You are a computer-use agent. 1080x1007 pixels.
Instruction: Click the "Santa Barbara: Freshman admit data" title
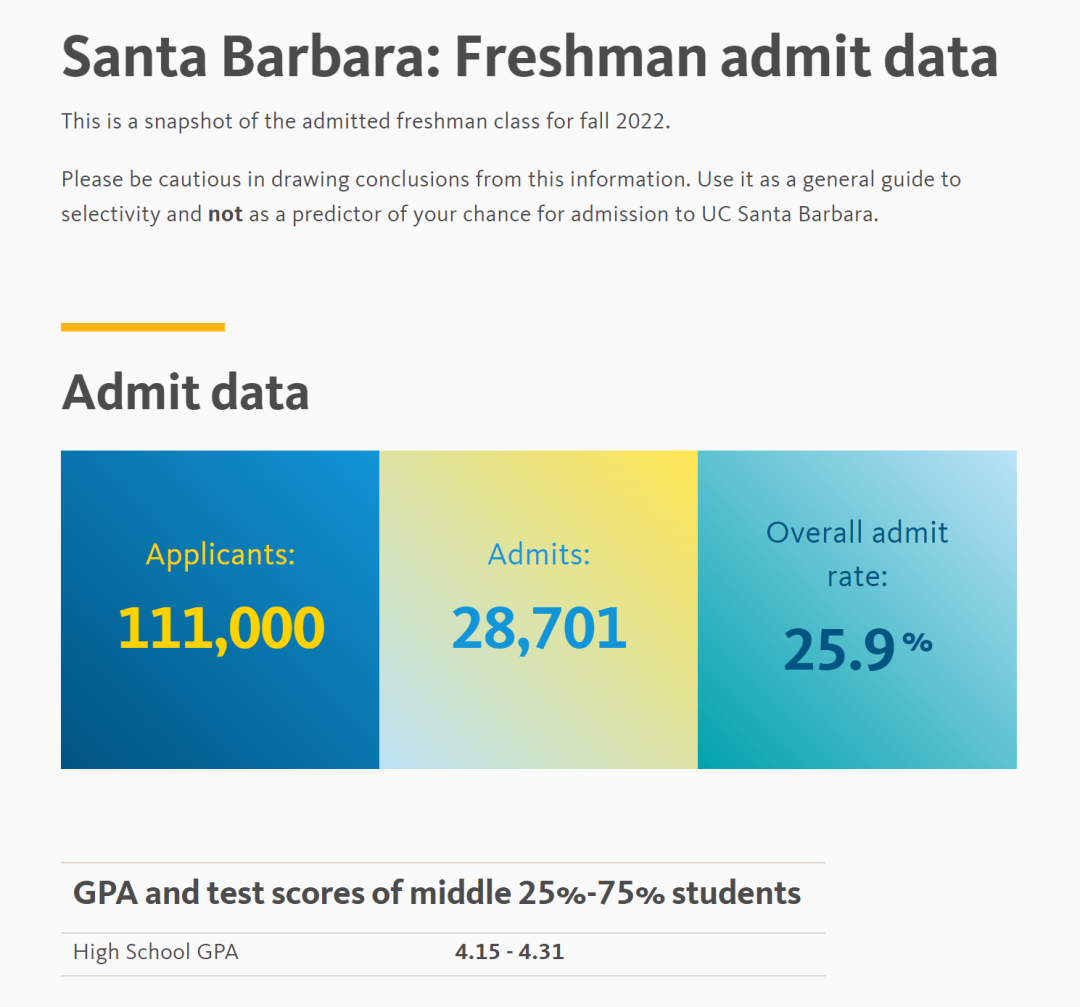point(529,57)
